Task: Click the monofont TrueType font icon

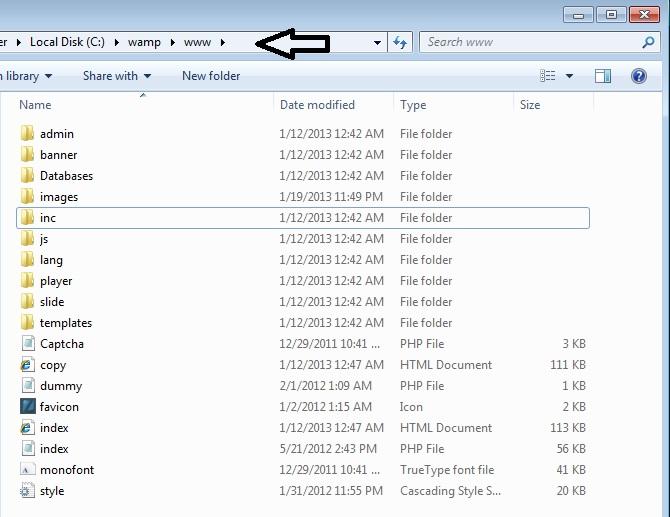Action: (x=27, y=470)
